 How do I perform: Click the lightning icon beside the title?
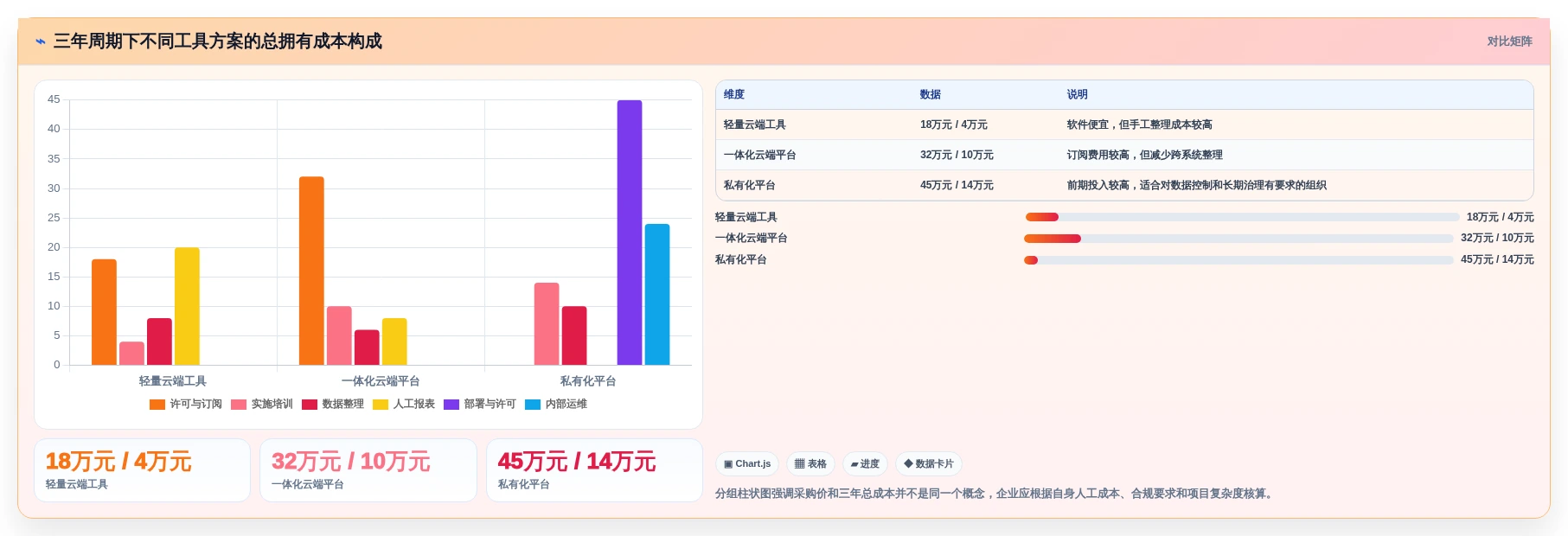click(41, 41)
